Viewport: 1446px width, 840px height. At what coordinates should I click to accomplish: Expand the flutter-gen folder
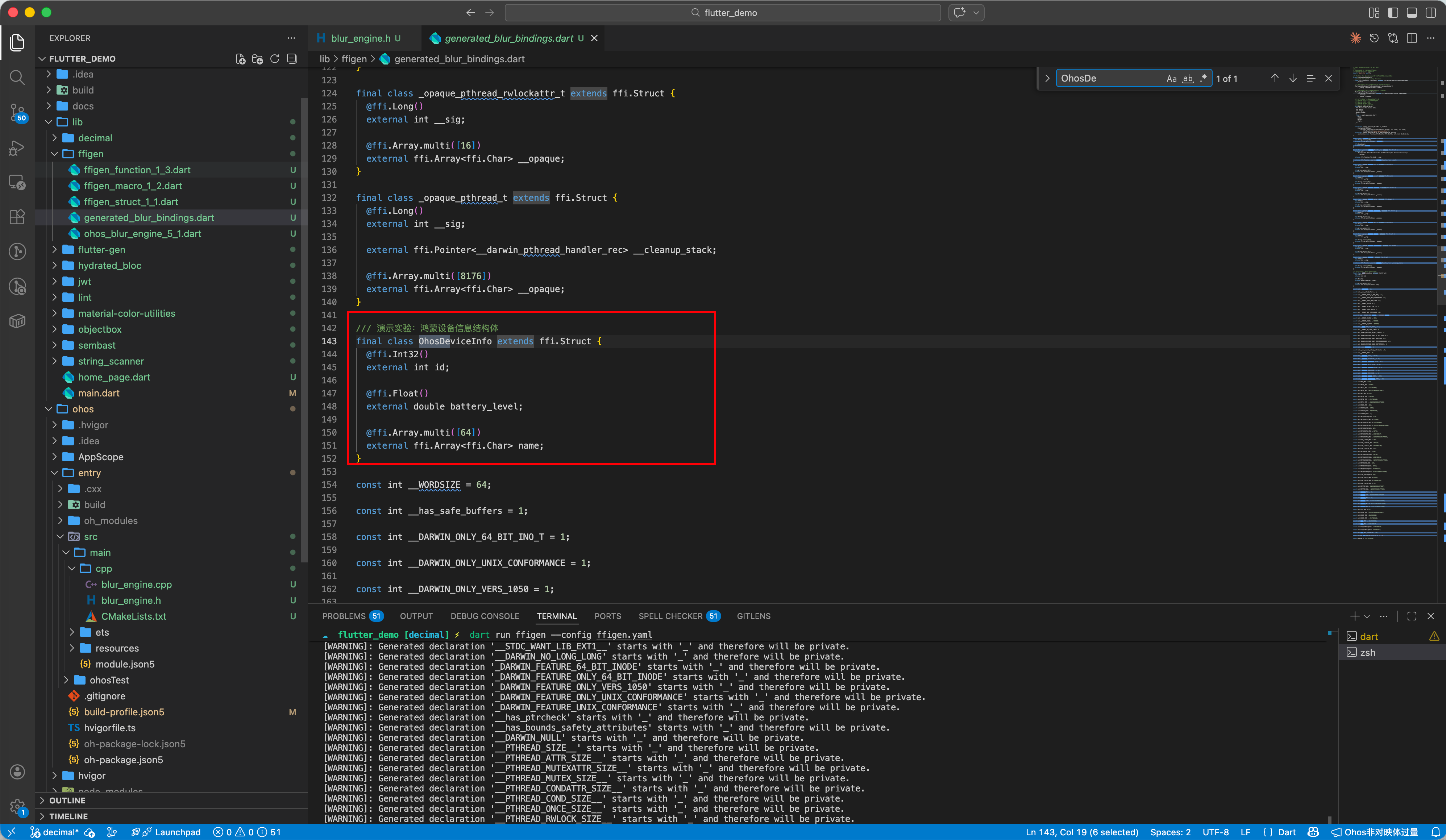(x=101, y=250)
